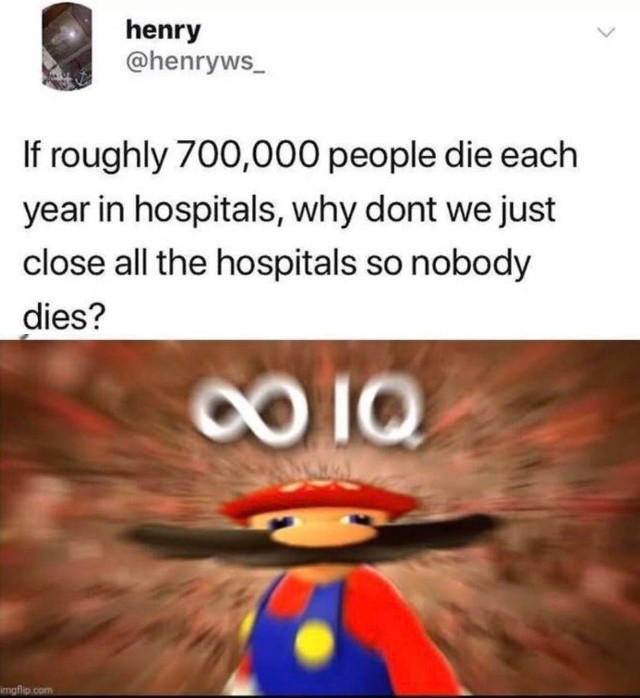Open henry's profile avatar picture
Screen dimensions: 640x698
[x=66, y=48]
